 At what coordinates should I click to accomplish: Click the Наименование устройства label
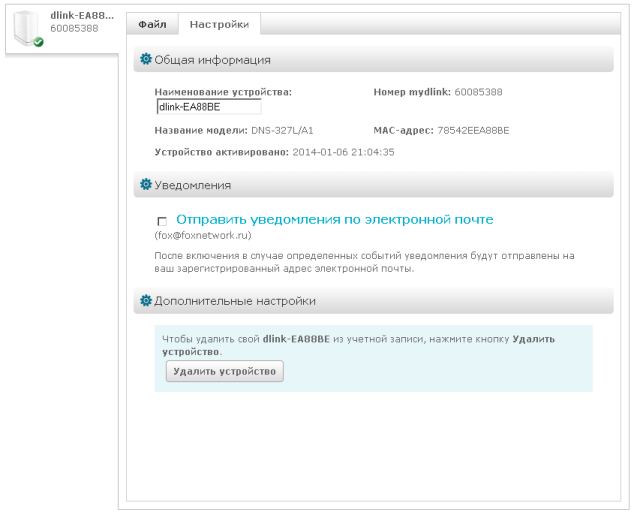[x=223, y=92]
